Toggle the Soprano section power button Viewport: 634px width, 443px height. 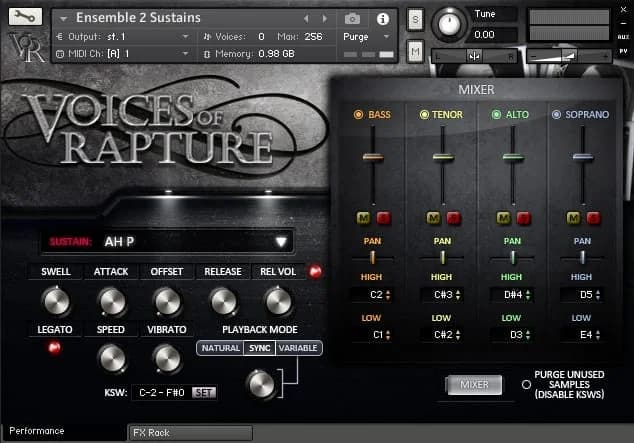[556, 114]
